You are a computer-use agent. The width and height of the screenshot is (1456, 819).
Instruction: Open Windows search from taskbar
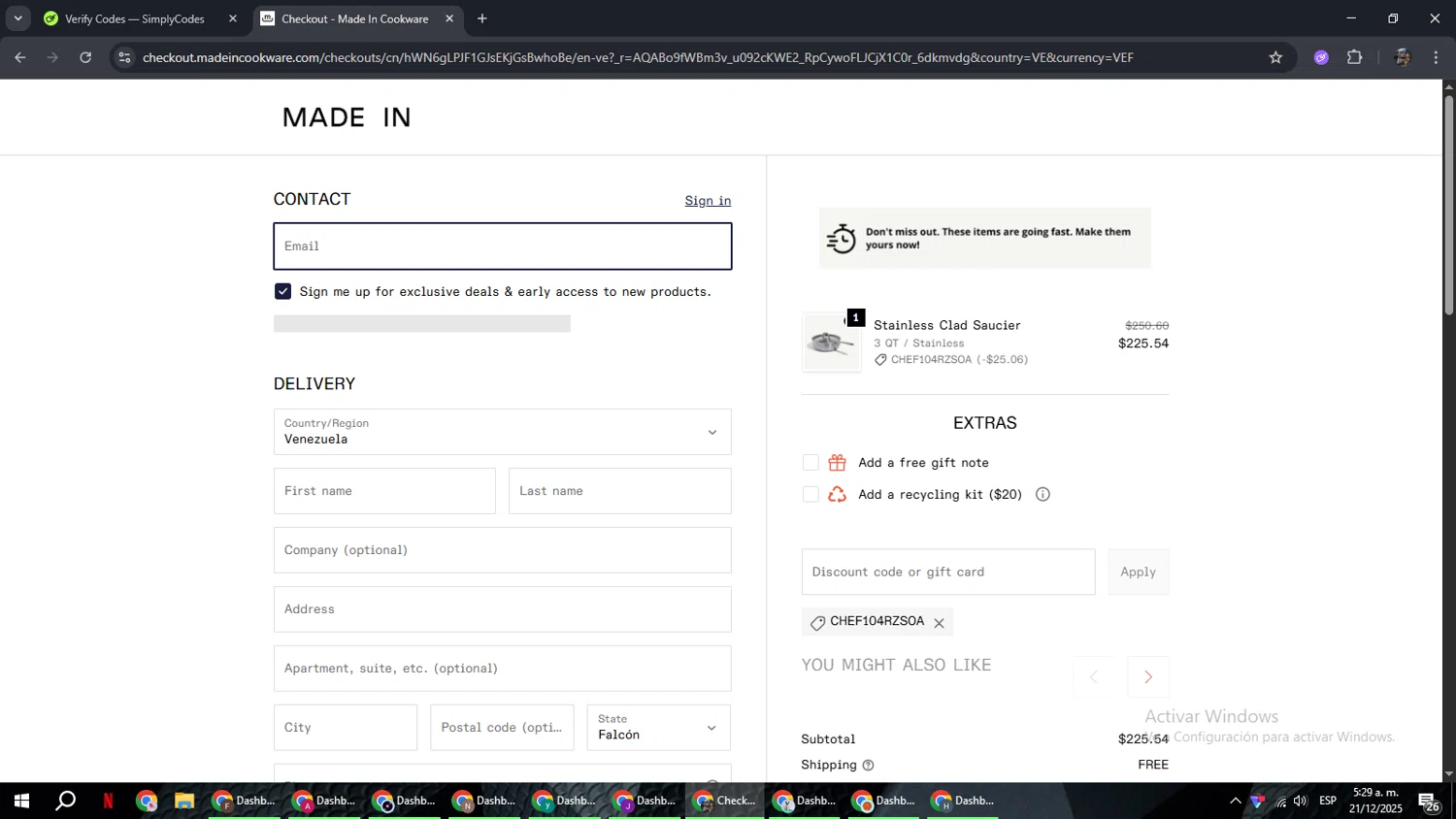click(x=65, y=802)
